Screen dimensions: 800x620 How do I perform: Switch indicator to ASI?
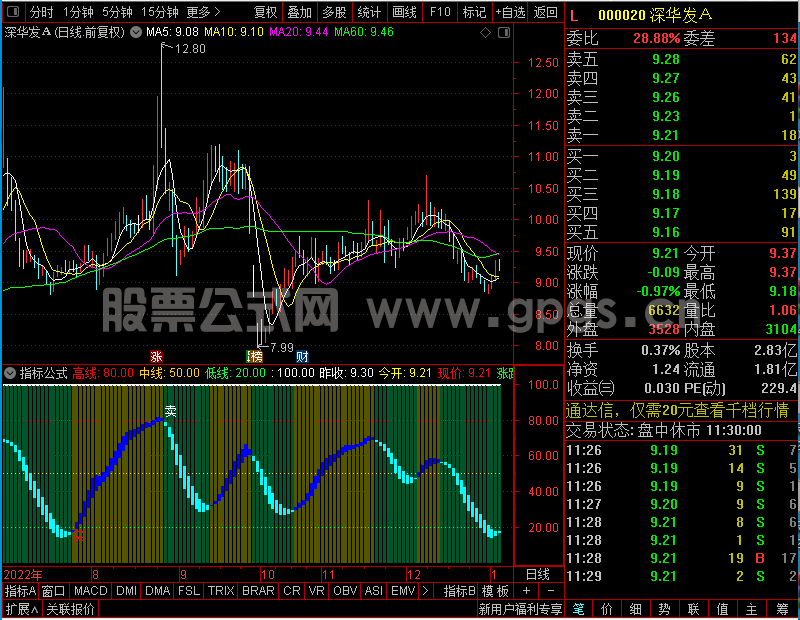point(373,591)
